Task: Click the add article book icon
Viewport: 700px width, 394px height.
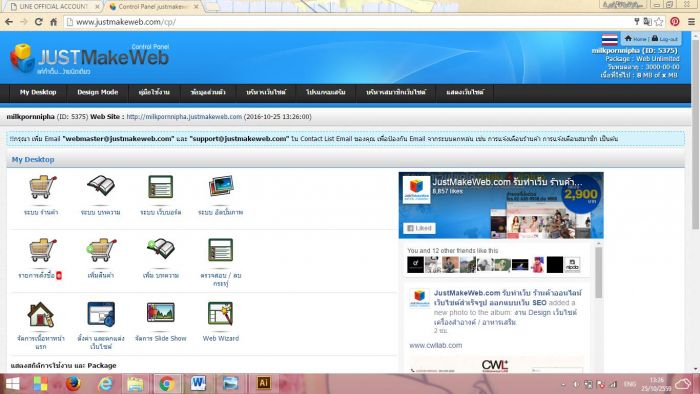Action: (x=161, y=249)
